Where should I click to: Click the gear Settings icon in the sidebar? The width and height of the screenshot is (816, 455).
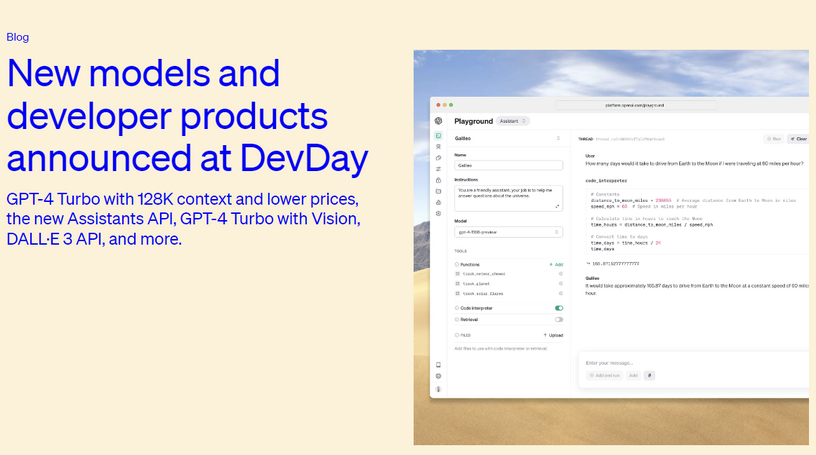click(438, 213)
